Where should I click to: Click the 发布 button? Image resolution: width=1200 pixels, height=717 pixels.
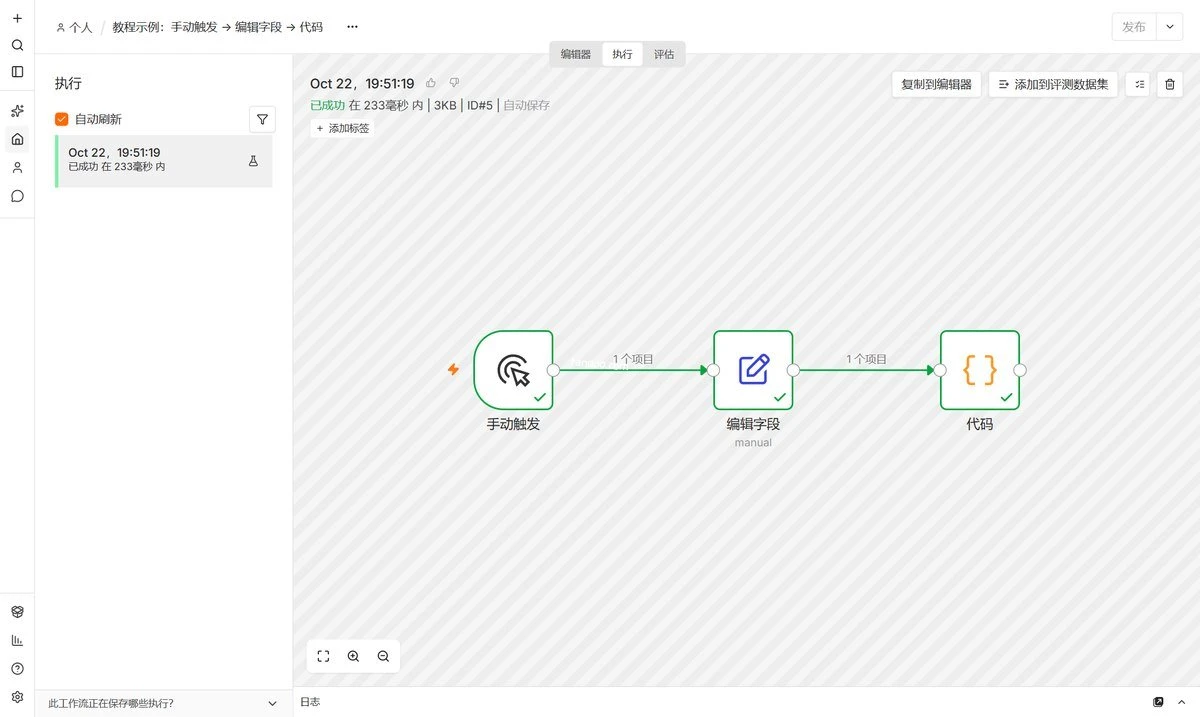tap(1134, 27)
